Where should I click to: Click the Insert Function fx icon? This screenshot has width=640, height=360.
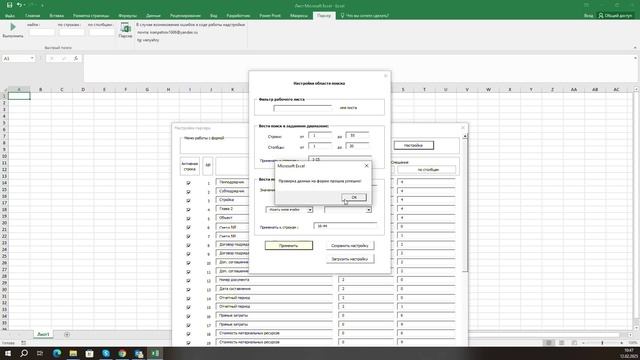pos(76,58)
